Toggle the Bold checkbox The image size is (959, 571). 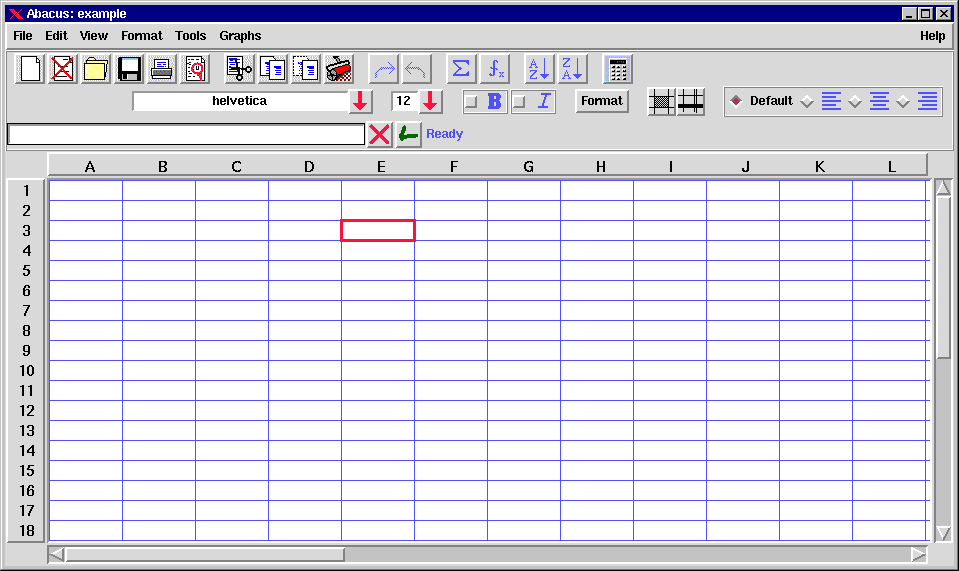(471, 101)
